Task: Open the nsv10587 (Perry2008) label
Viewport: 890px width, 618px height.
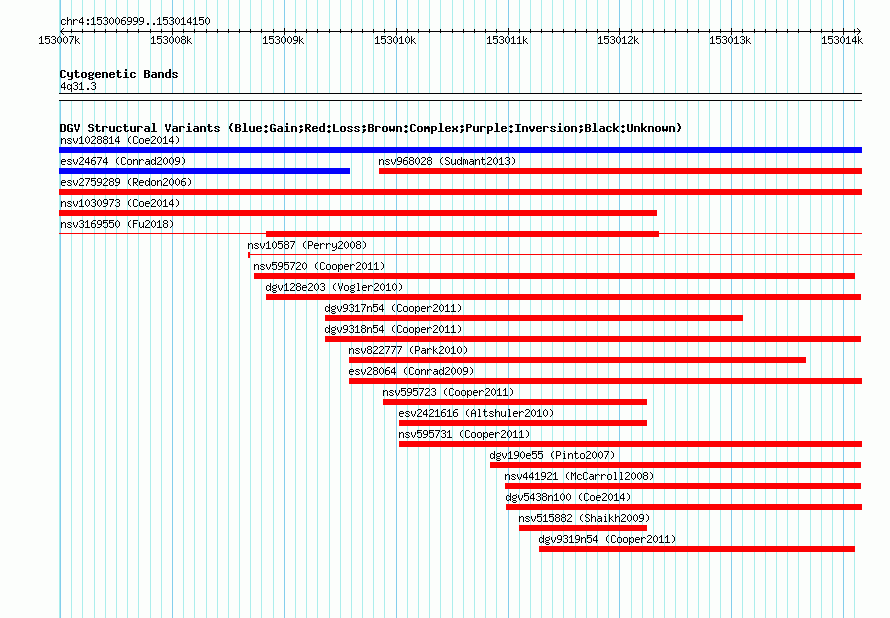Action: [x=307, y=245]
